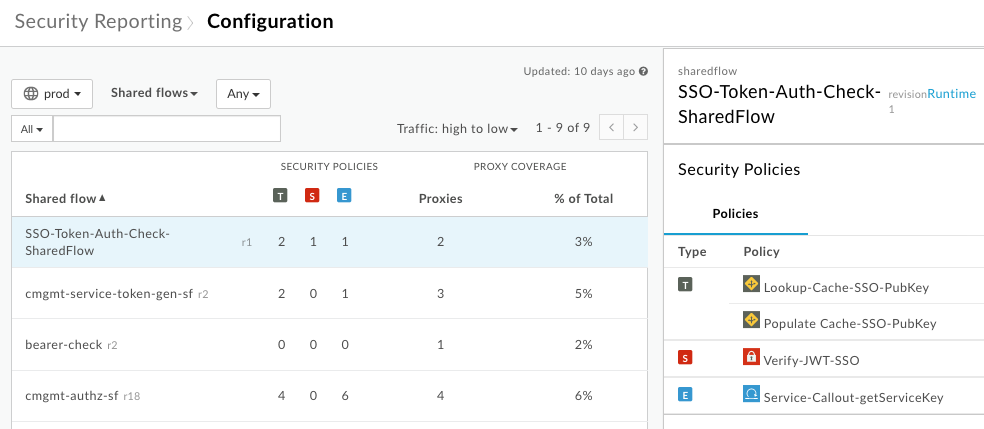Click the Populate Cache-SSO-PubKey policy icon

click(x=751, y=321)
